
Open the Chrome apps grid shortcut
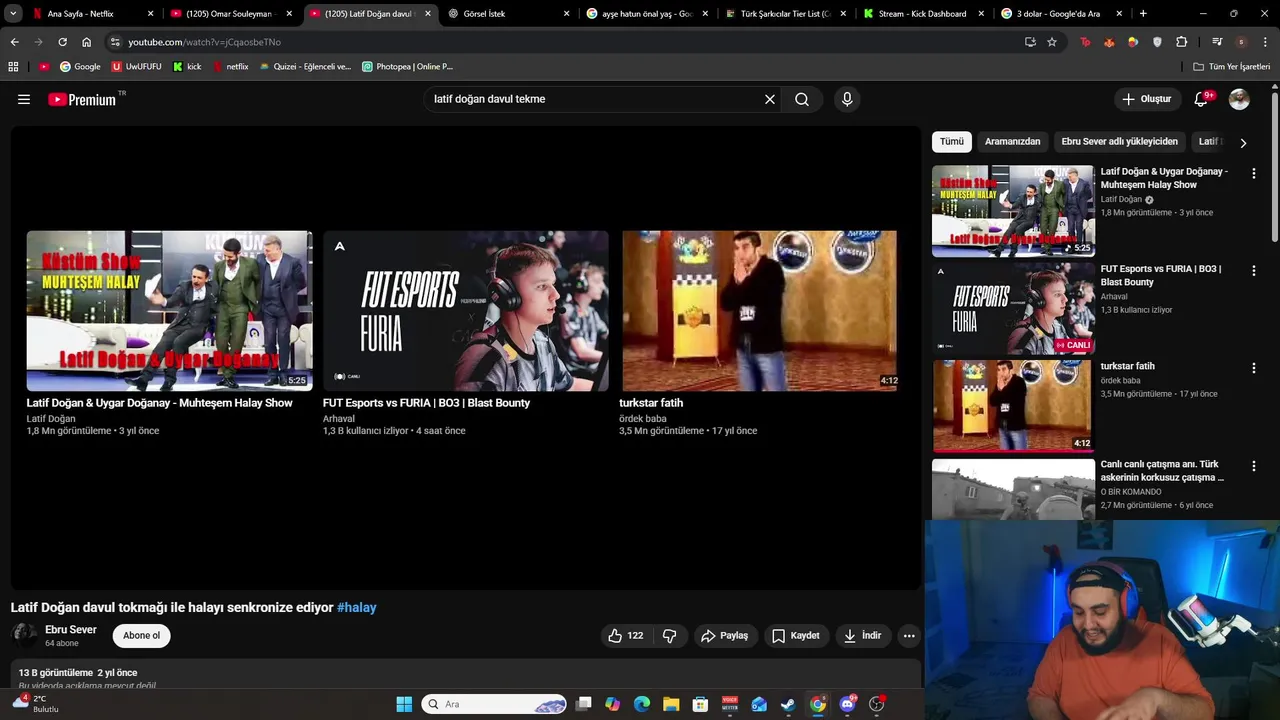click(x=13, y=67)
